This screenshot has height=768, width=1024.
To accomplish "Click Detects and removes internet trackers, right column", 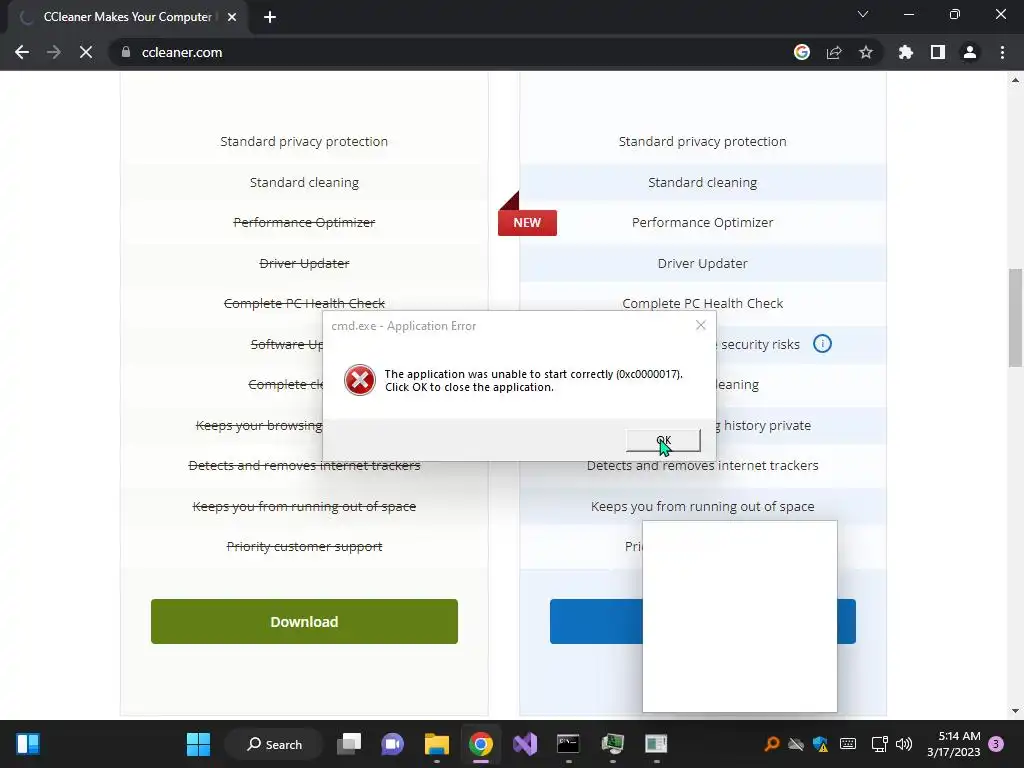I will pos(703,465).
